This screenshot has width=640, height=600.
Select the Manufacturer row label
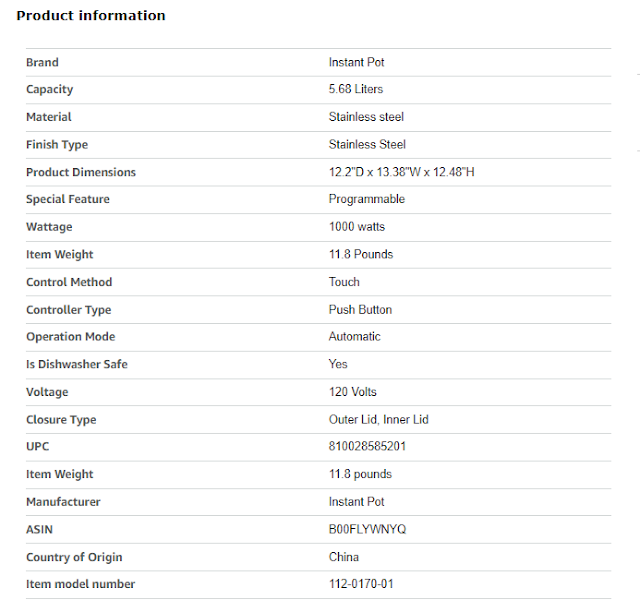tap(63, 502)
